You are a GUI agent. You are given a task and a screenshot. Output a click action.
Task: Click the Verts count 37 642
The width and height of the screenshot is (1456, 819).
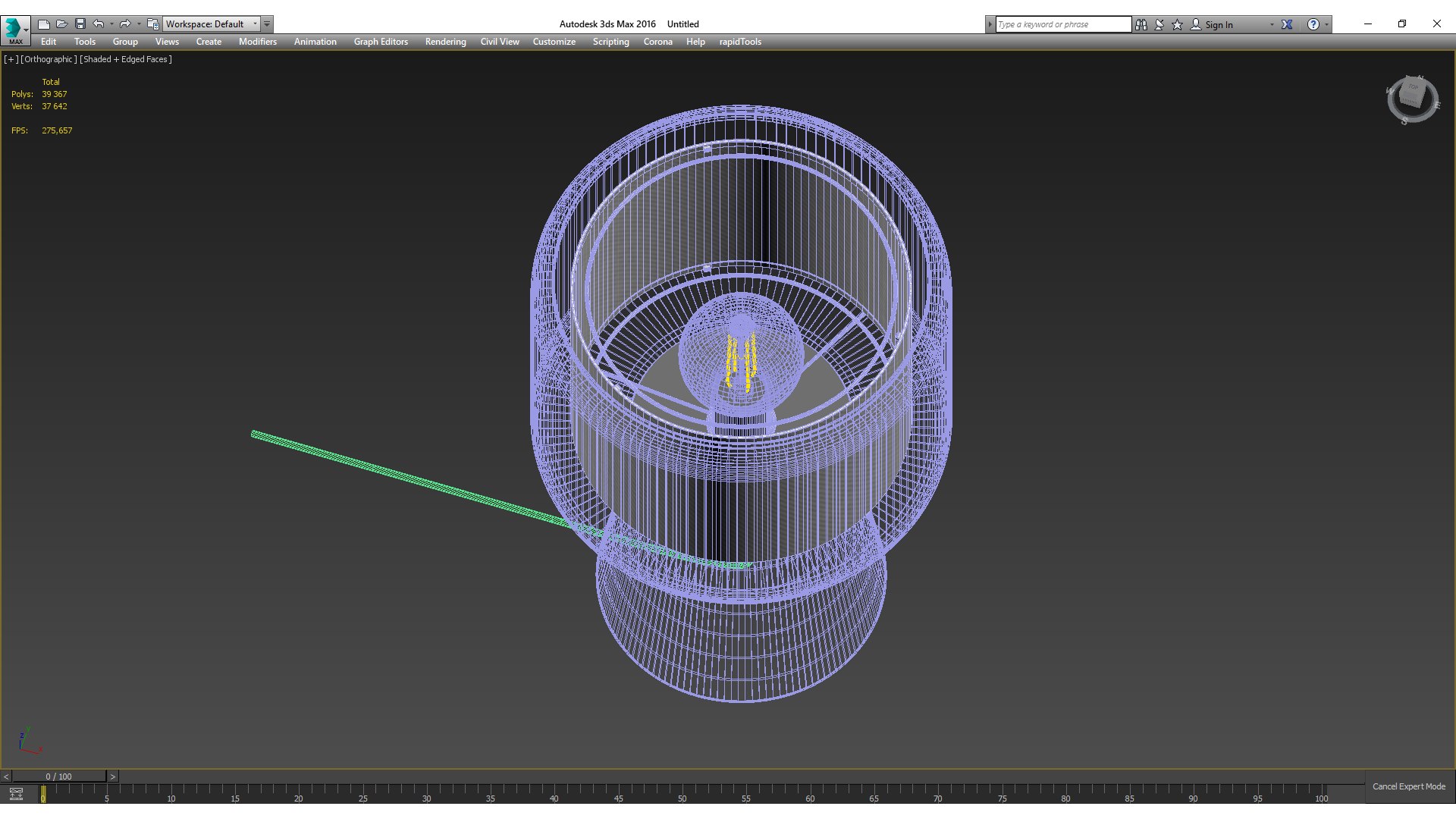[54, 106]
